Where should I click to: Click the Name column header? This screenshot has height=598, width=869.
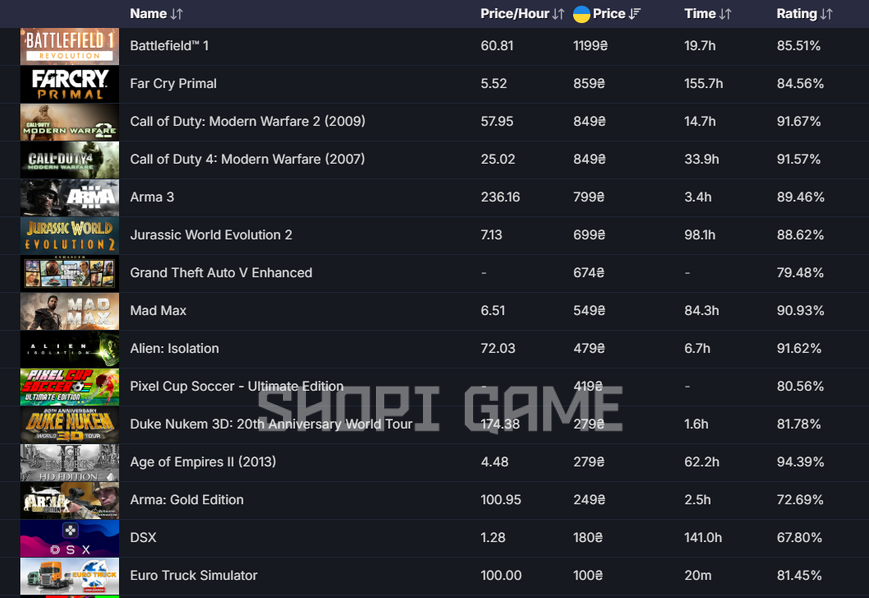(x=148, y=14)
